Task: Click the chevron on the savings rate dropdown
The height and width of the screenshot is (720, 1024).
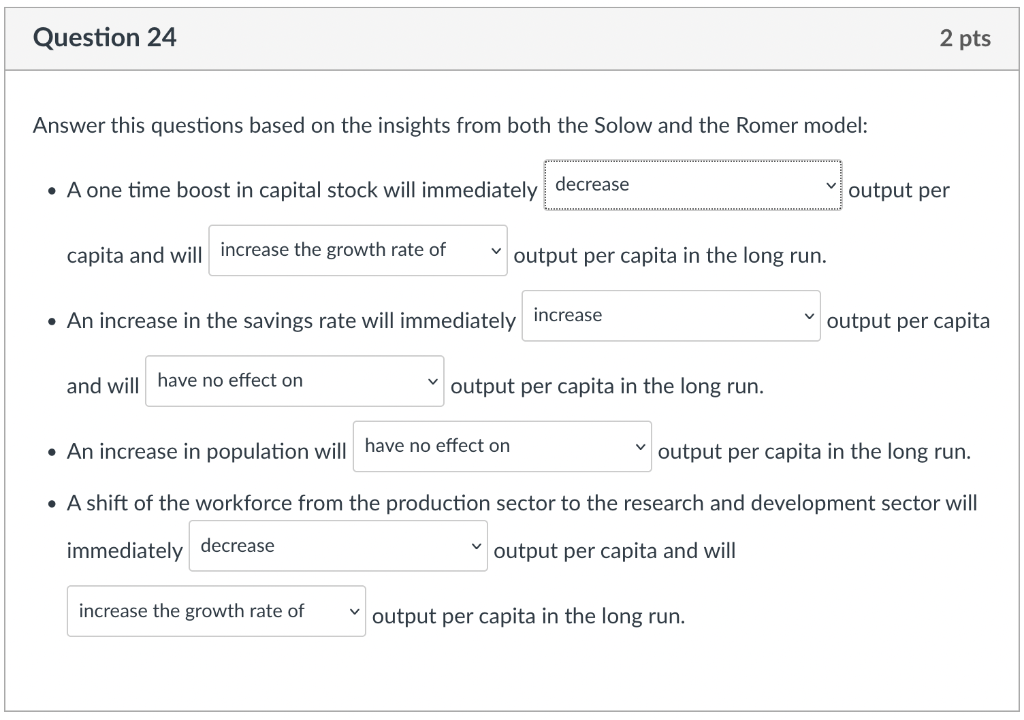Action: tap(809, 315)
